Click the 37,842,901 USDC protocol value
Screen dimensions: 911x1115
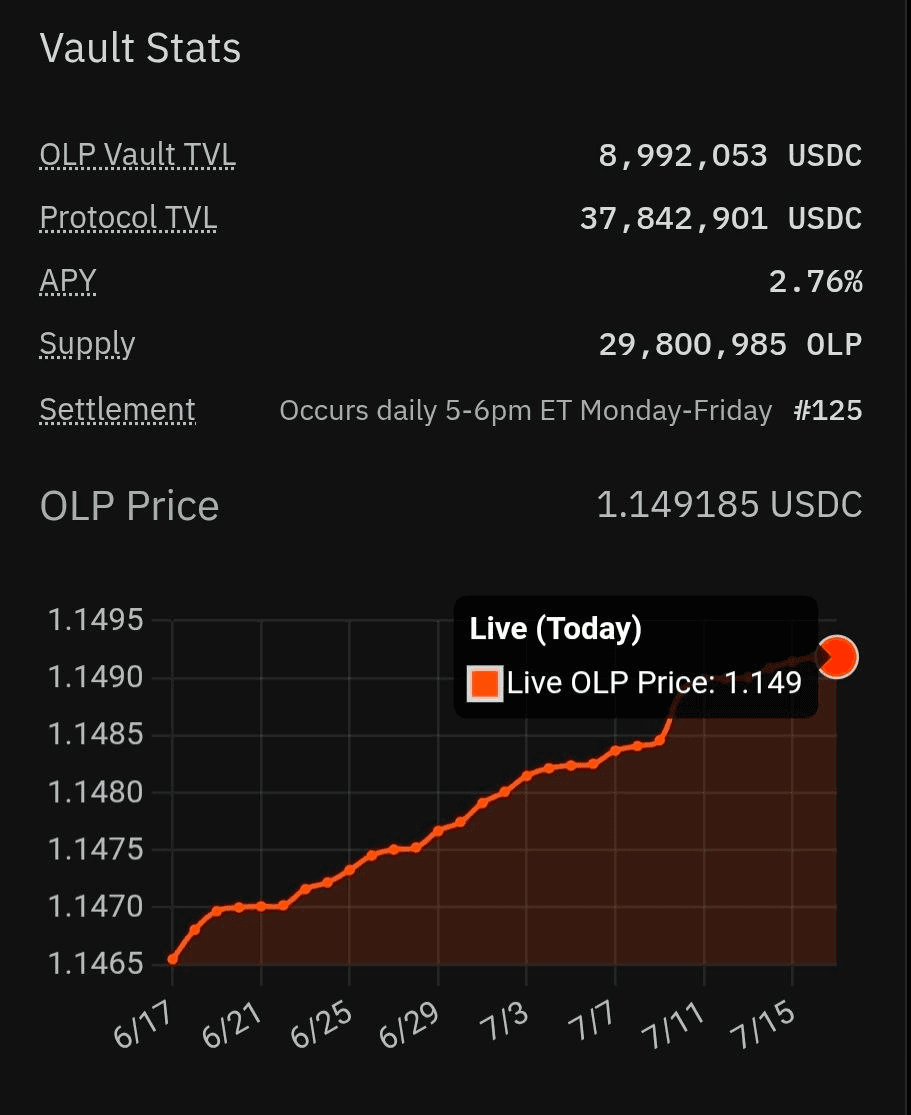point(721,218)
